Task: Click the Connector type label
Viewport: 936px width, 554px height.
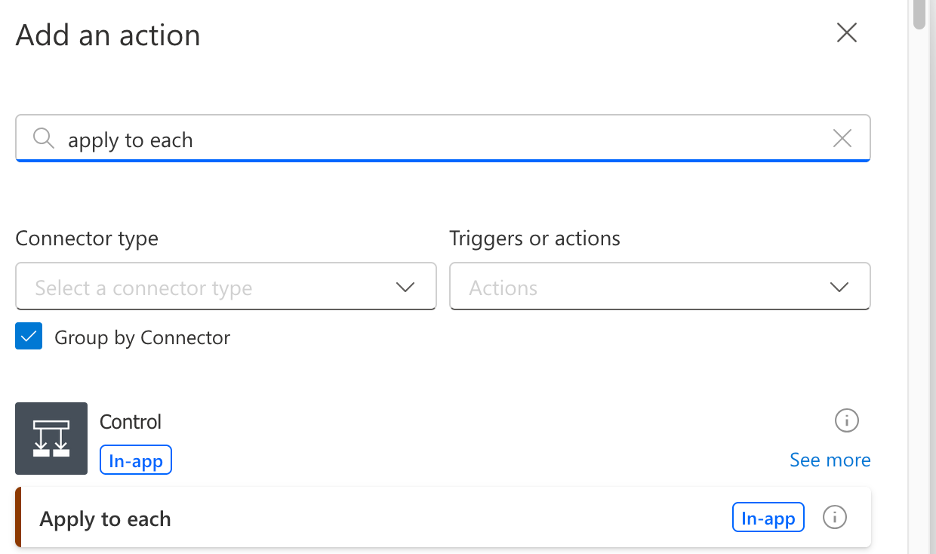Action: [87, 238]
